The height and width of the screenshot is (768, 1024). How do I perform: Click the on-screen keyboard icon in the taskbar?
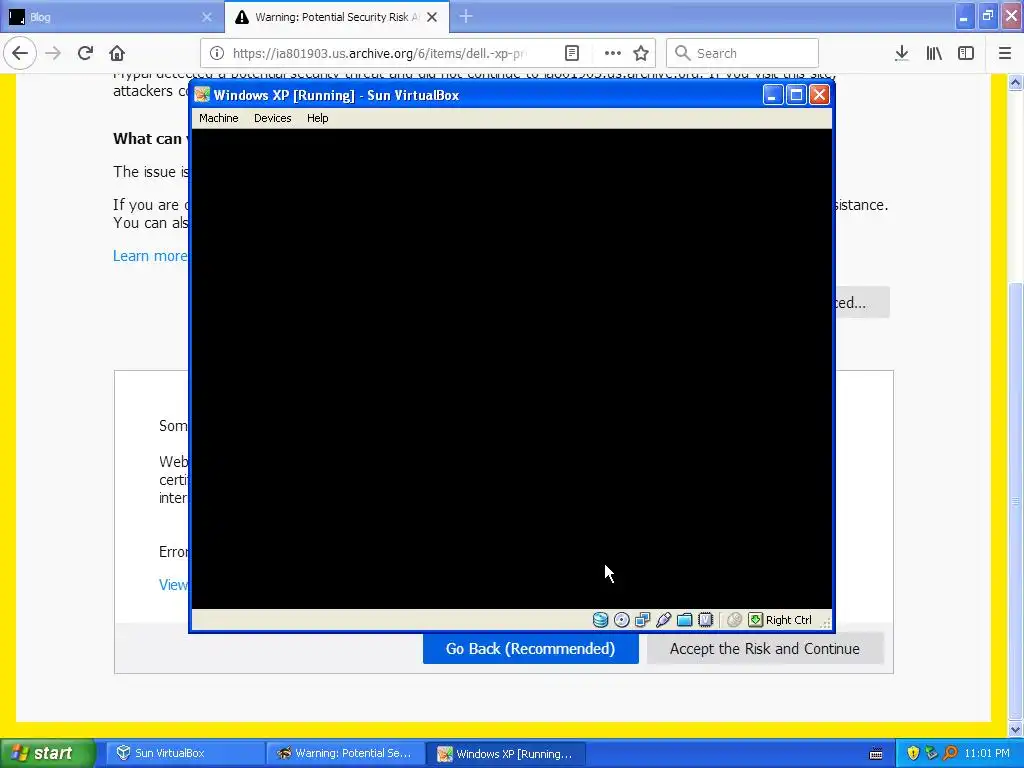(876, 754)
